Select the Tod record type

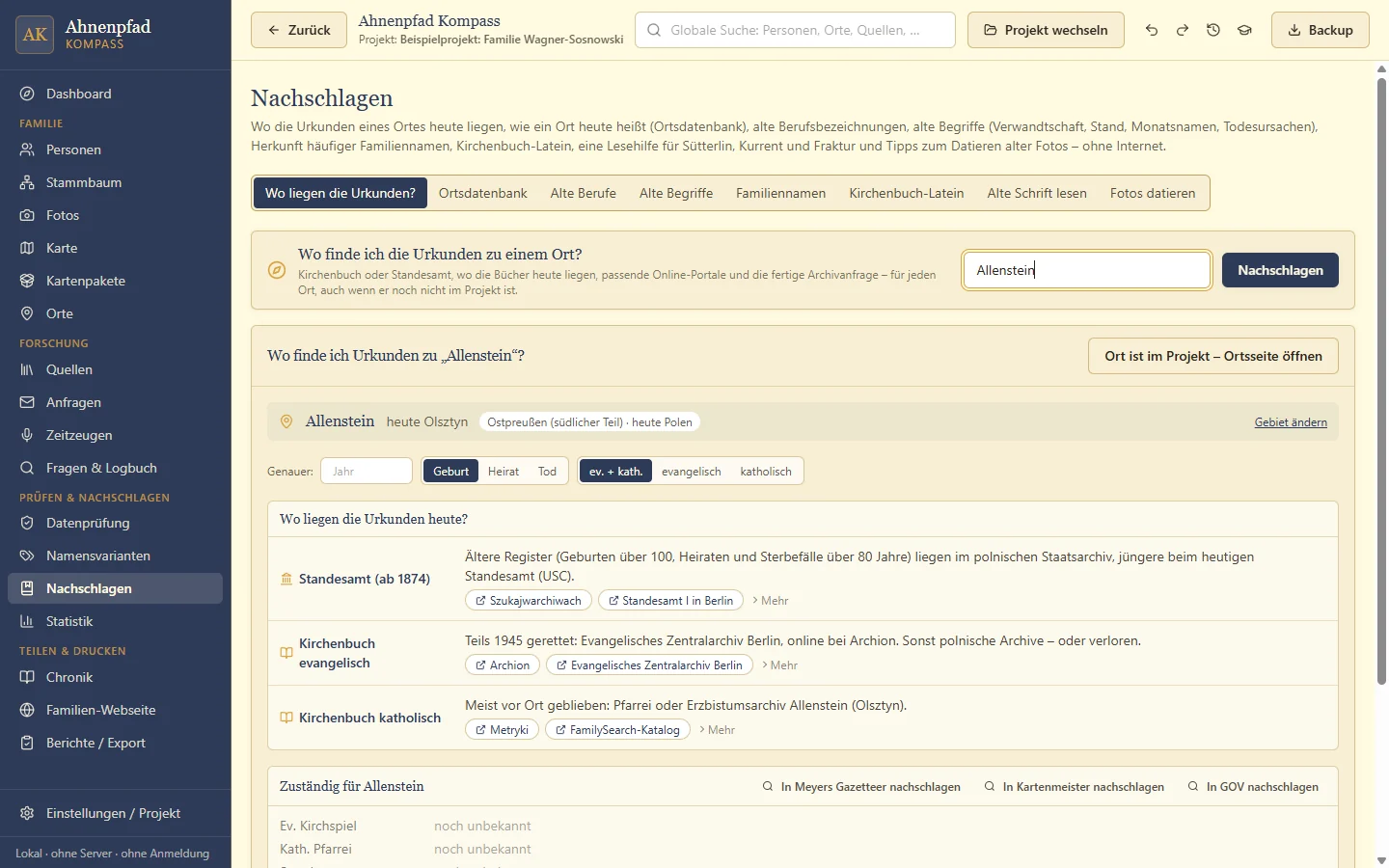(x=548, y=472)
